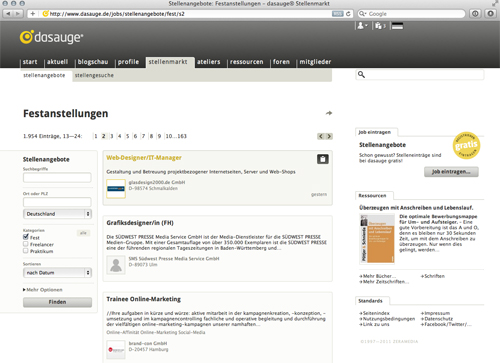Open the ateliers navigation tab

click(x=209, y=62)
